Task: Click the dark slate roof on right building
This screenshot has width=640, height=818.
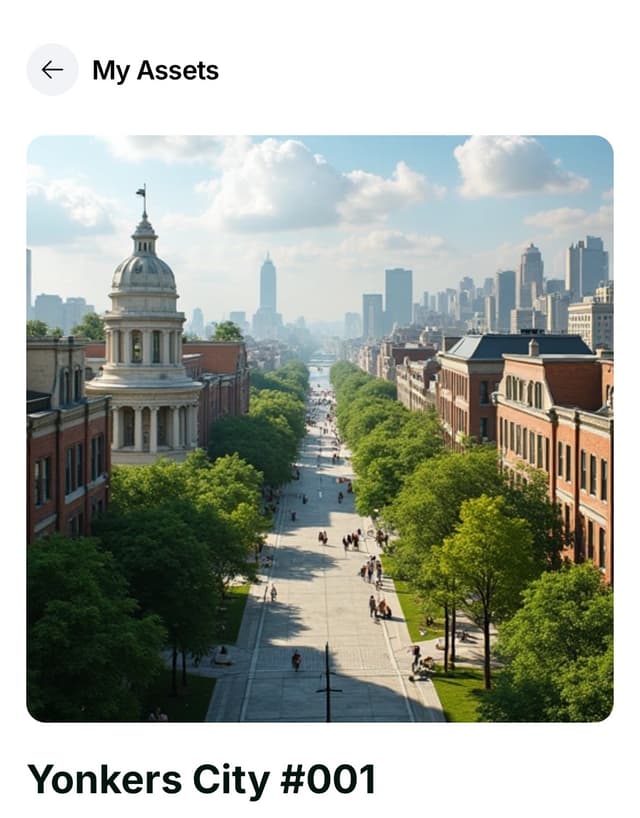Action: point(519,346)
